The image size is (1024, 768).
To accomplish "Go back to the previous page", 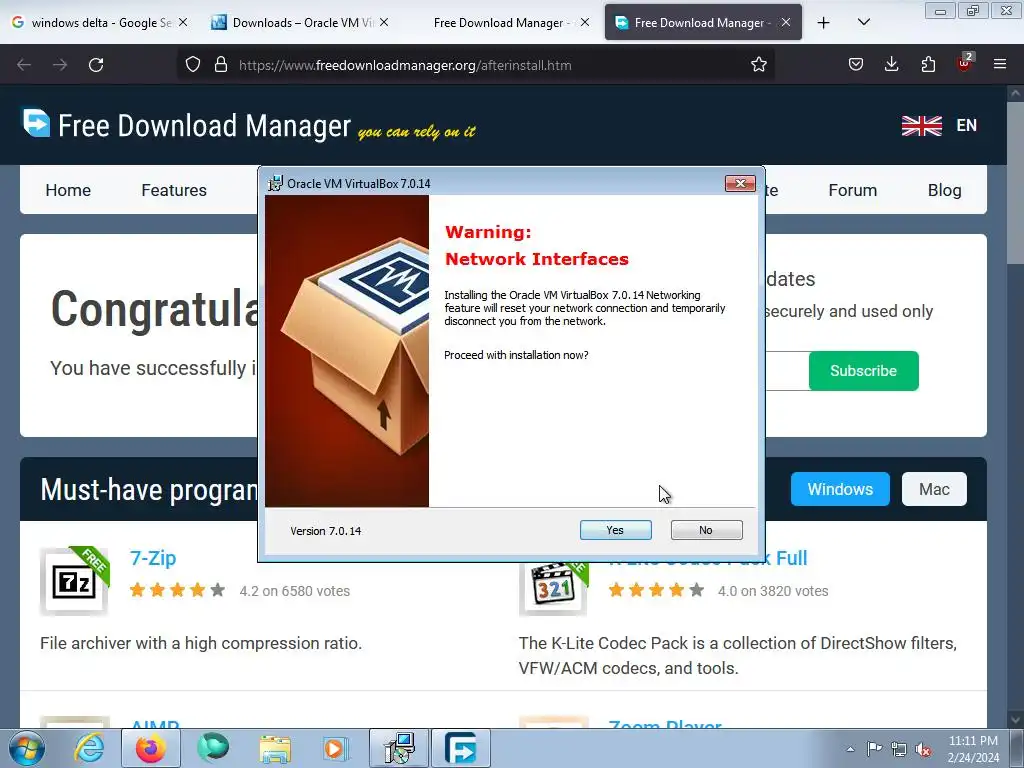I will click(24, 65).
